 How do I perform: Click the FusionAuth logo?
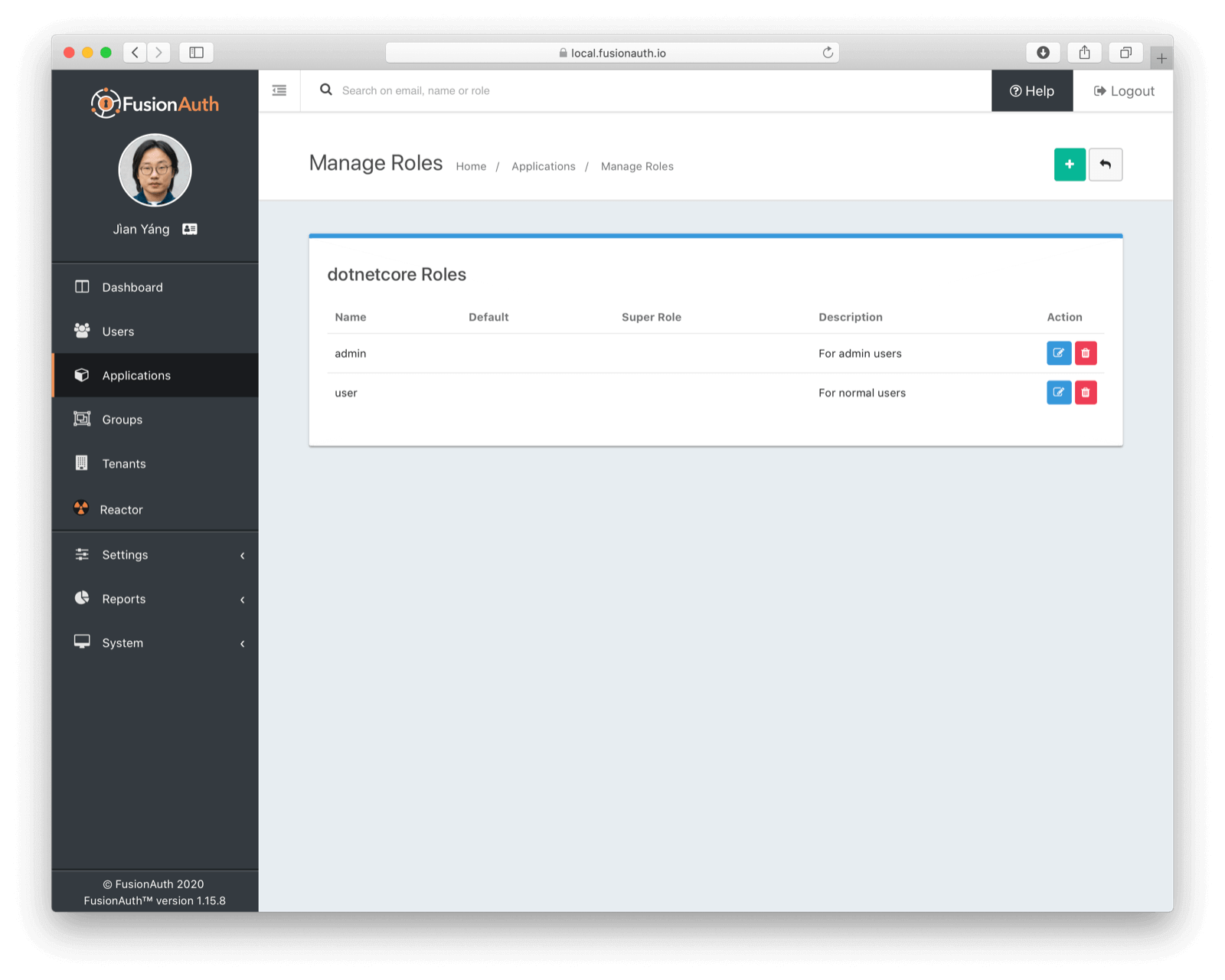(155, 103)
